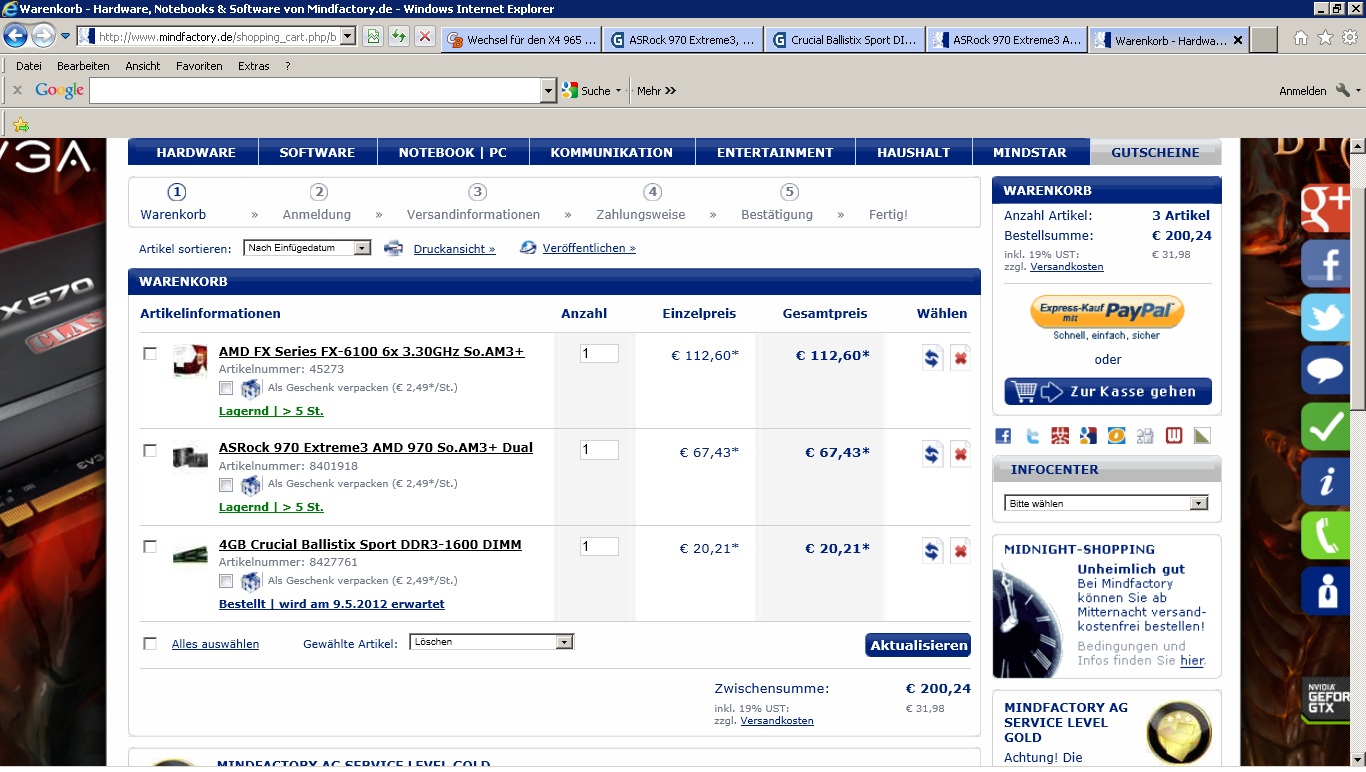1366x772 pixels.
Task: Click the quantity field for AMD FX-6100
Action: click(x=599, y=353)
